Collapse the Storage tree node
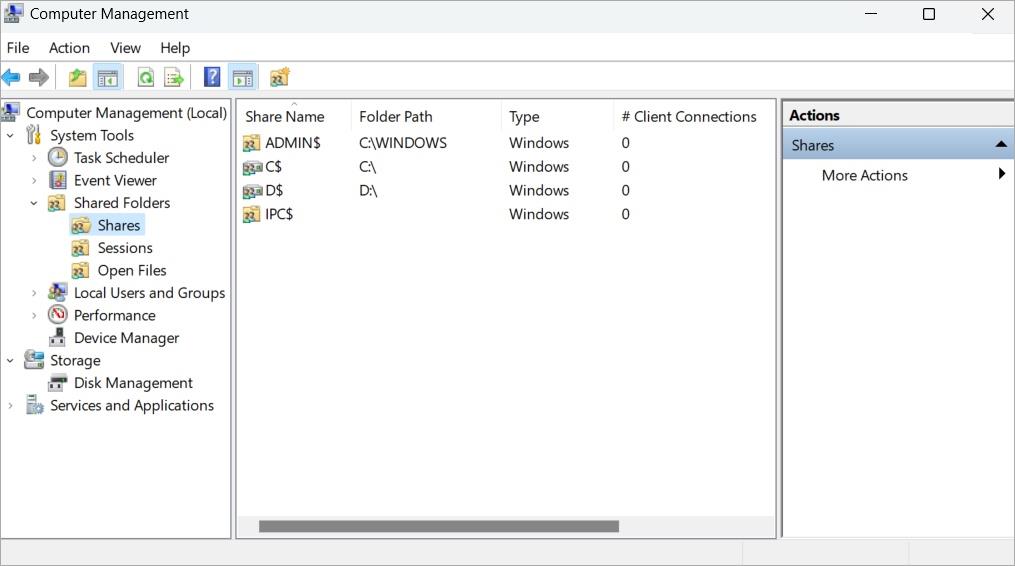This screenshot has width=1015, height=566. coord(10,360)
